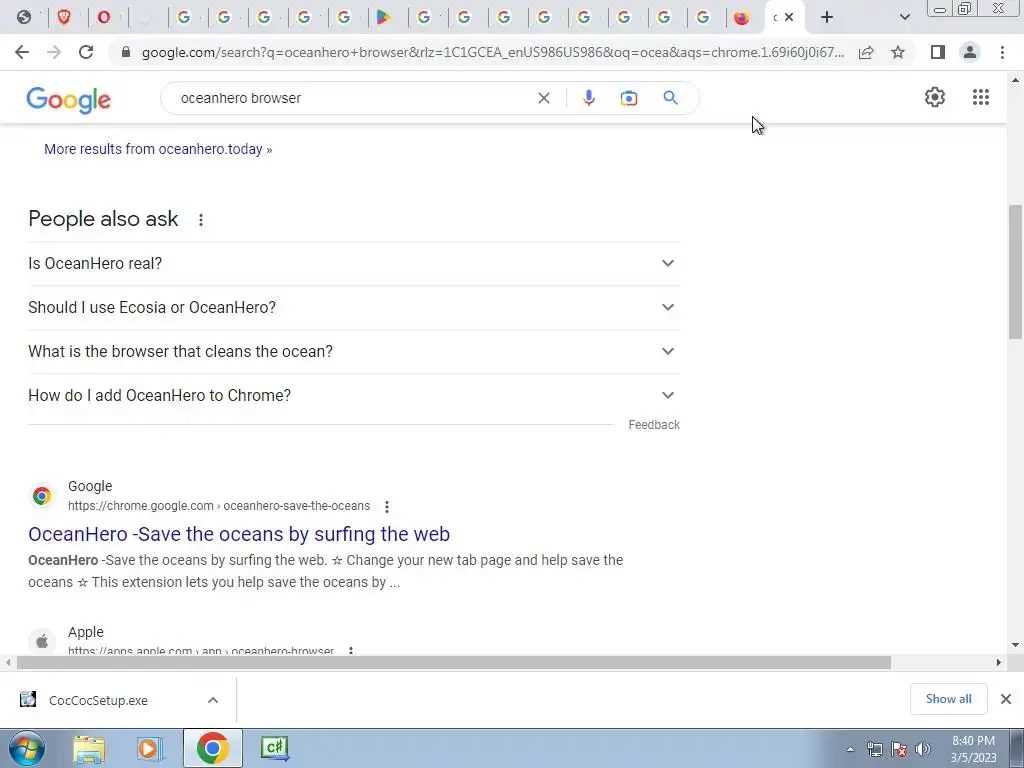
Task: Open Google quick settings gear
Action: 935,97
